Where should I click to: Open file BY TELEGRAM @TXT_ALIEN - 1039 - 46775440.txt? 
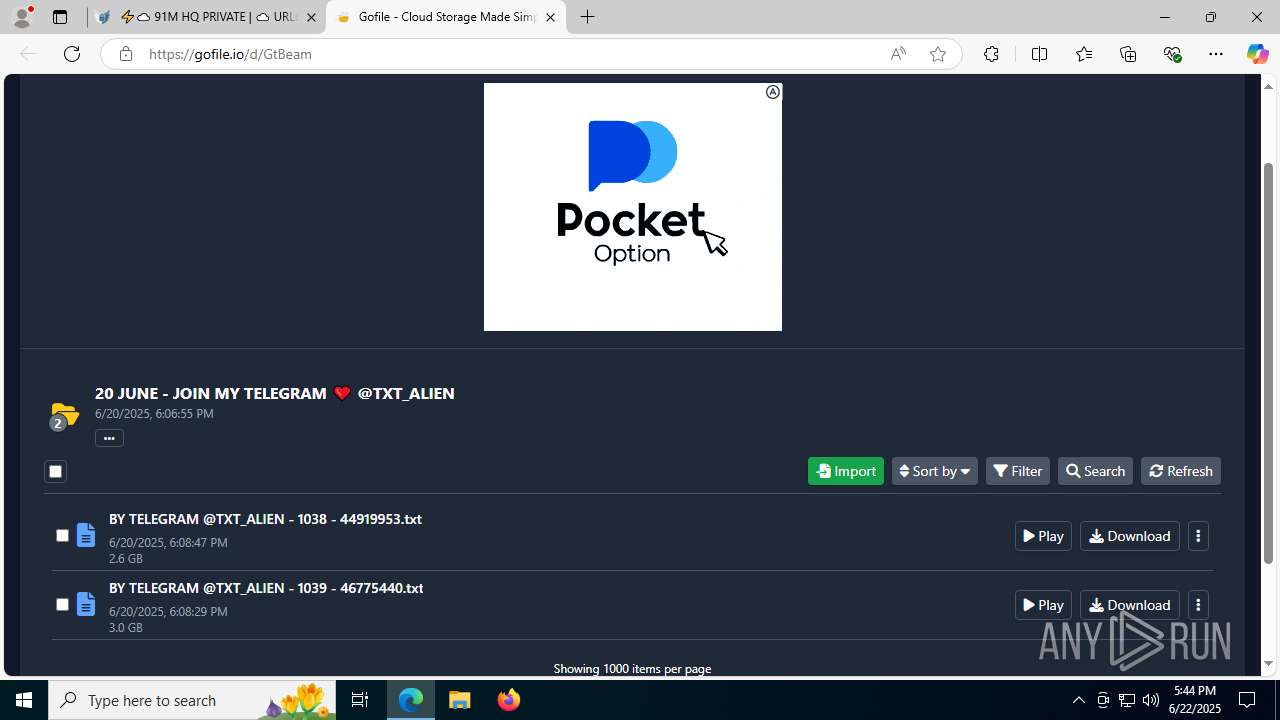pos(266,588)
